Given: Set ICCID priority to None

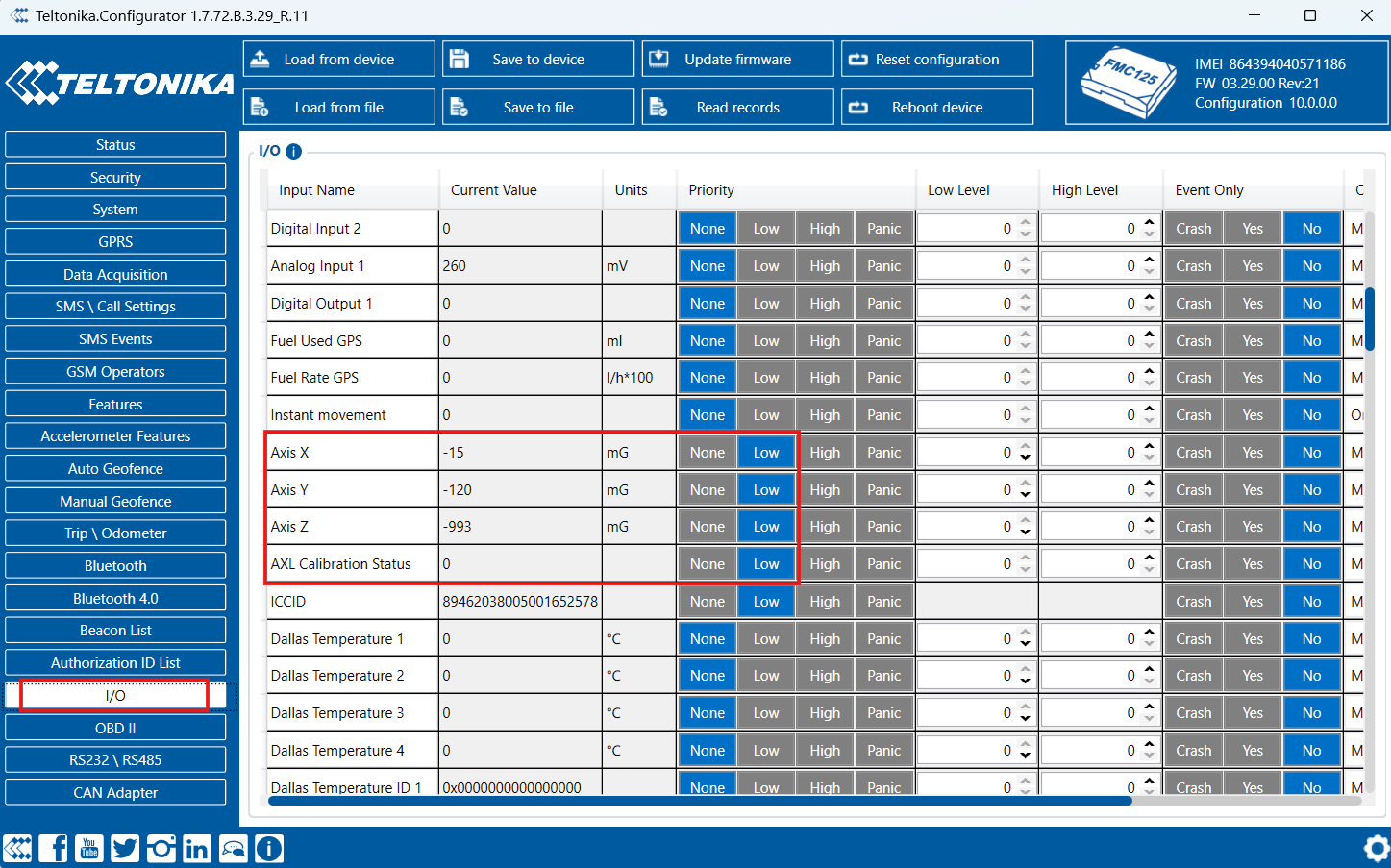Looking at the screenshot, I should click(708, 602).
